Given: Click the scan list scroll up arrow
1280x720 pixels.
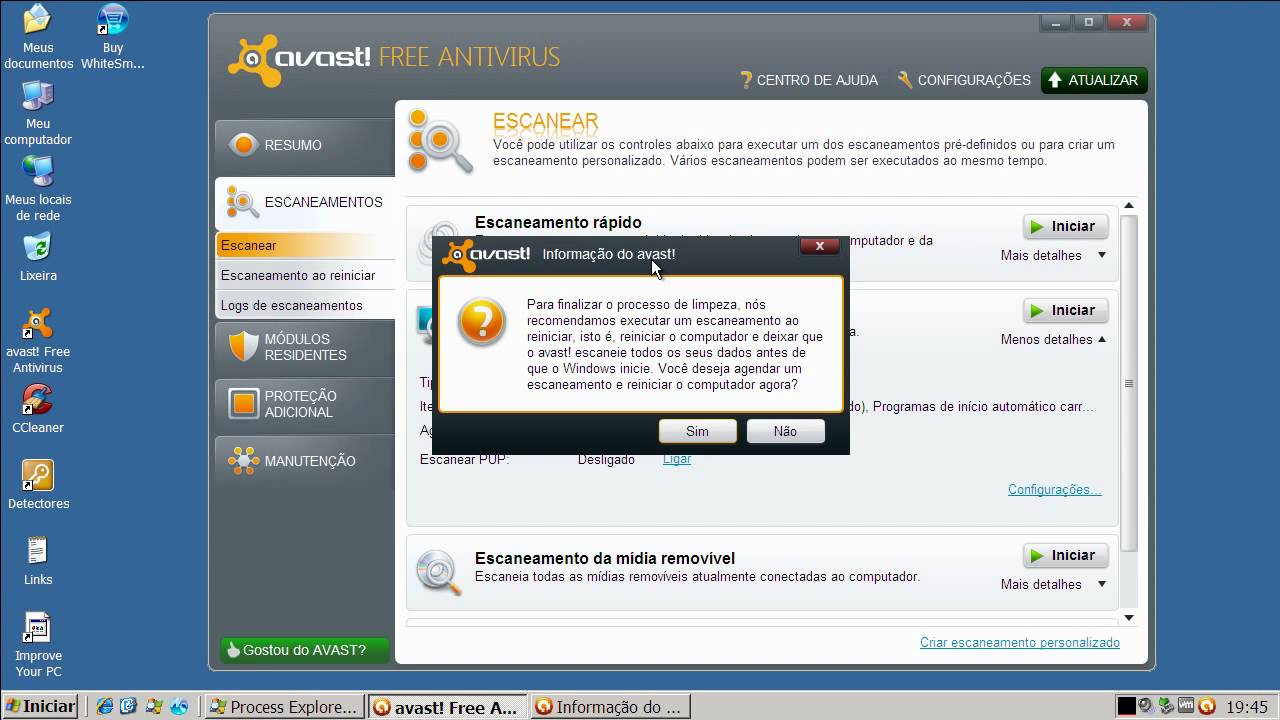Looking at the screenshot, I should coord(1129,206).
